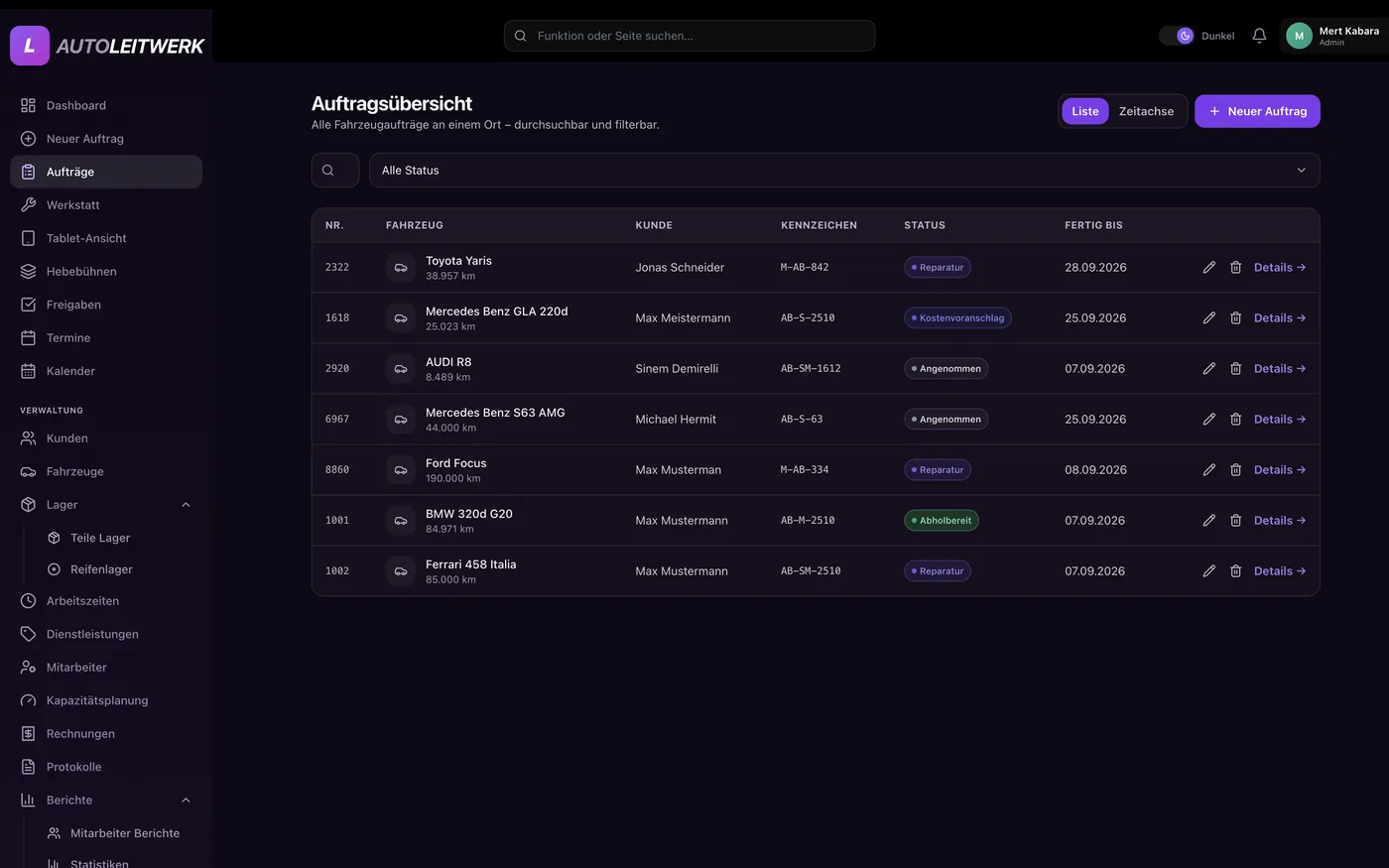Open the Hebebühnen page

[106, 271]
